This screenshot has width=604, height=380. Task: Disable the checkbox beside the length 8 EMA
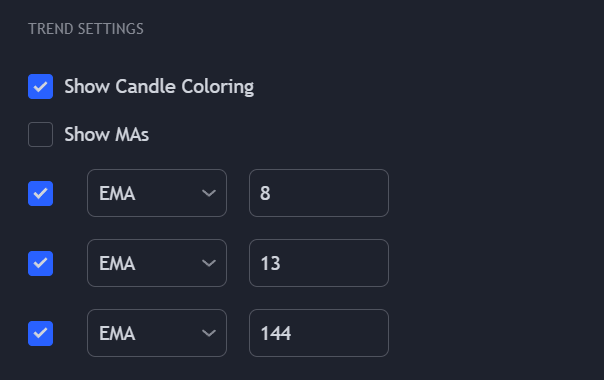coord(40,193)
